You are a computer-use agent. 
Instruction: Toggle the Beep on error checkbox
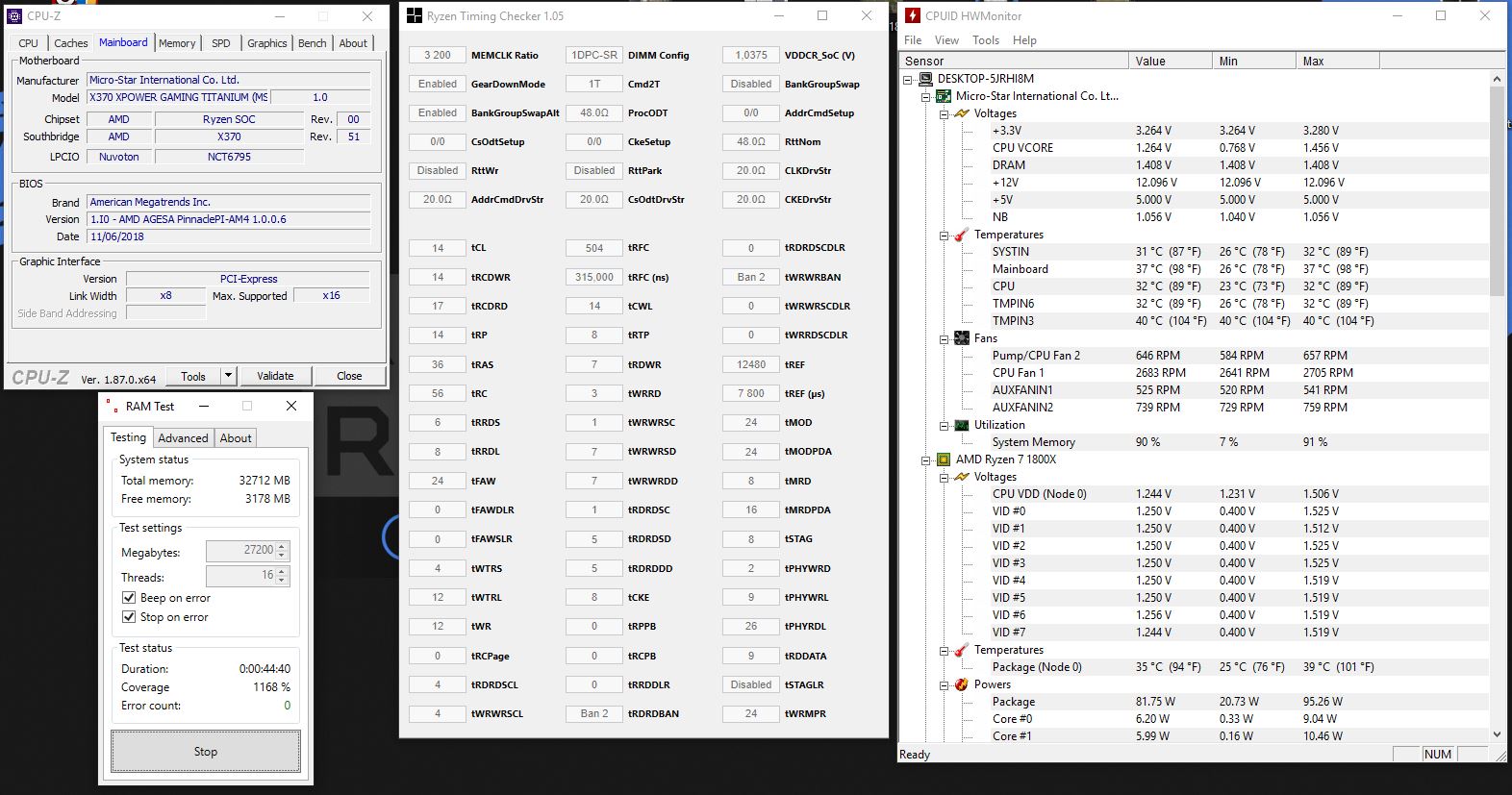click(129, 597)
